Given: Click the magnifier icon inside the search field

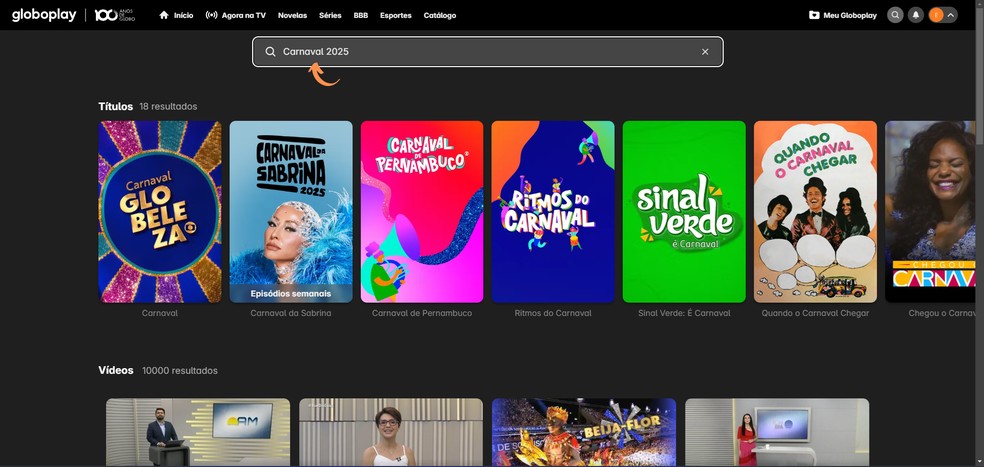Looking at the screenshot, I should [270, 51].
